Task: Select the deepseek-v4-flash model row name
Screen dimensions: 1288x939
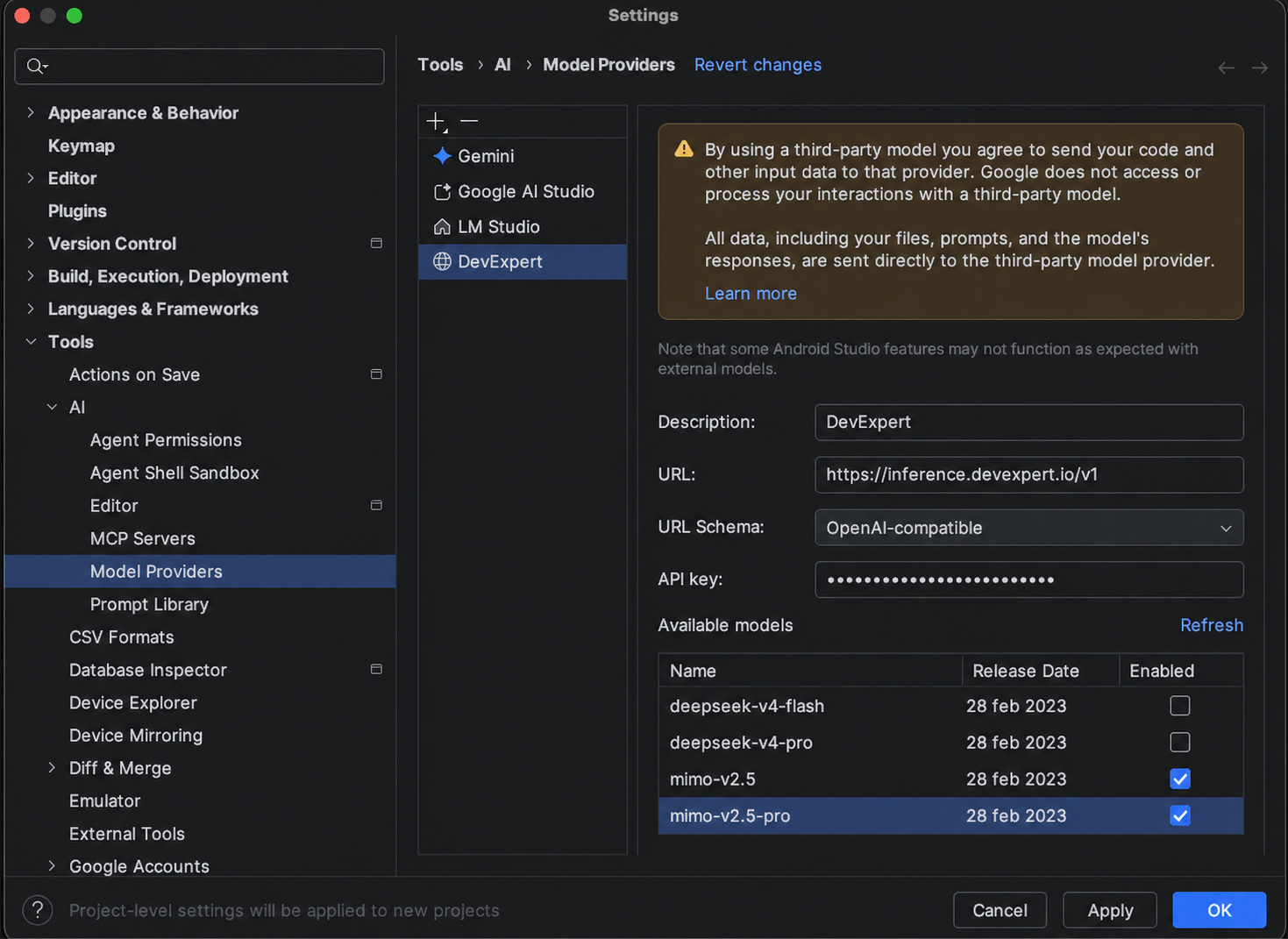Action: tap(747, 706)
